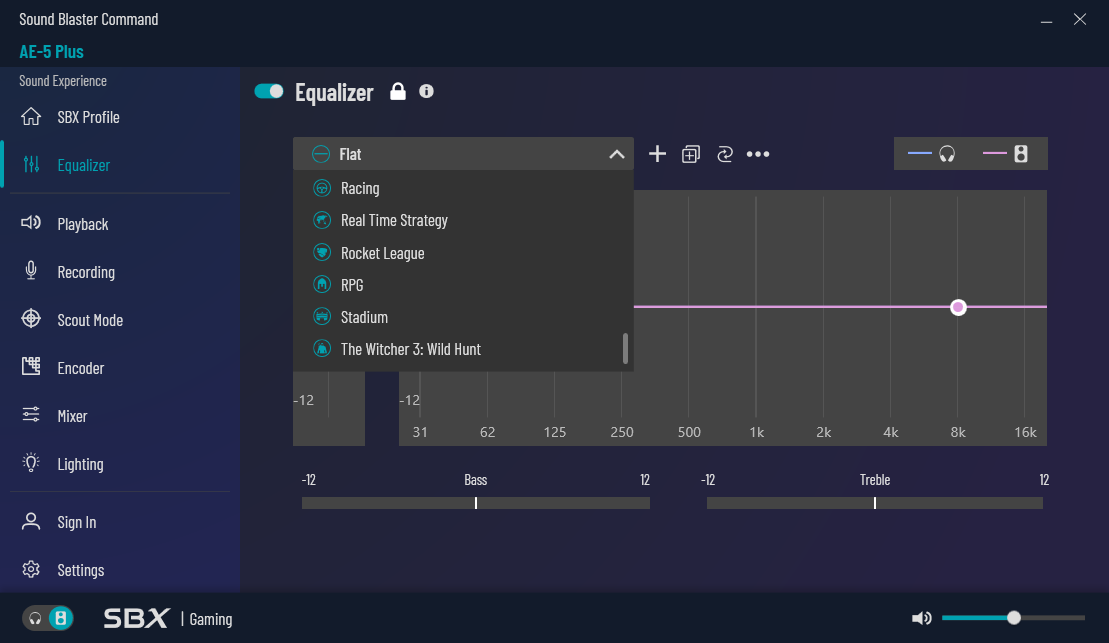Image resolution: width=1109 pixels, height=643 pixels.
Task: Add a new equalizer preset with plus icon
Action: (x=657, y=154)
